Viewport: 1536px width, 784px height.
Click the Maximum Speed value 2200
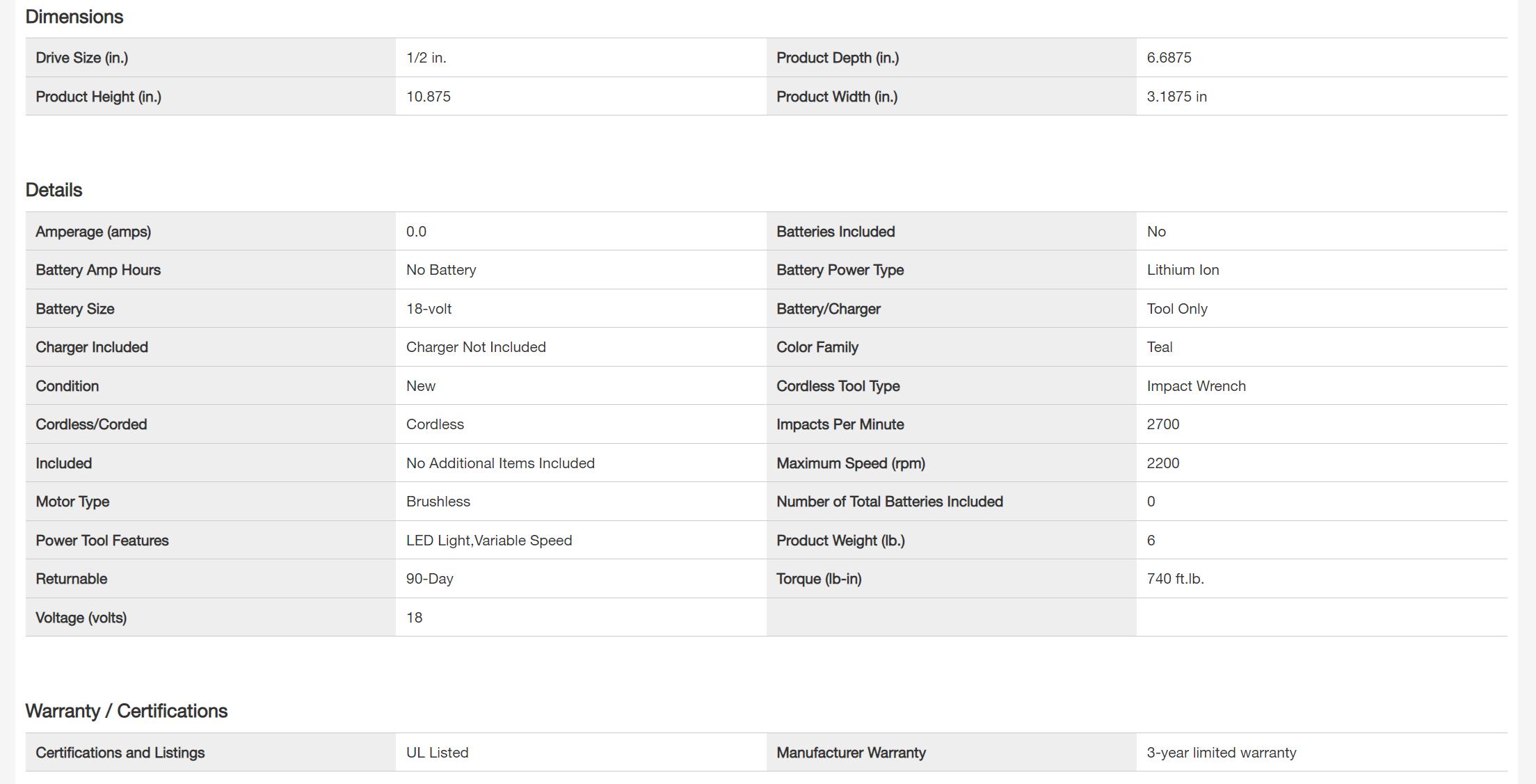tap(1163, 463)
